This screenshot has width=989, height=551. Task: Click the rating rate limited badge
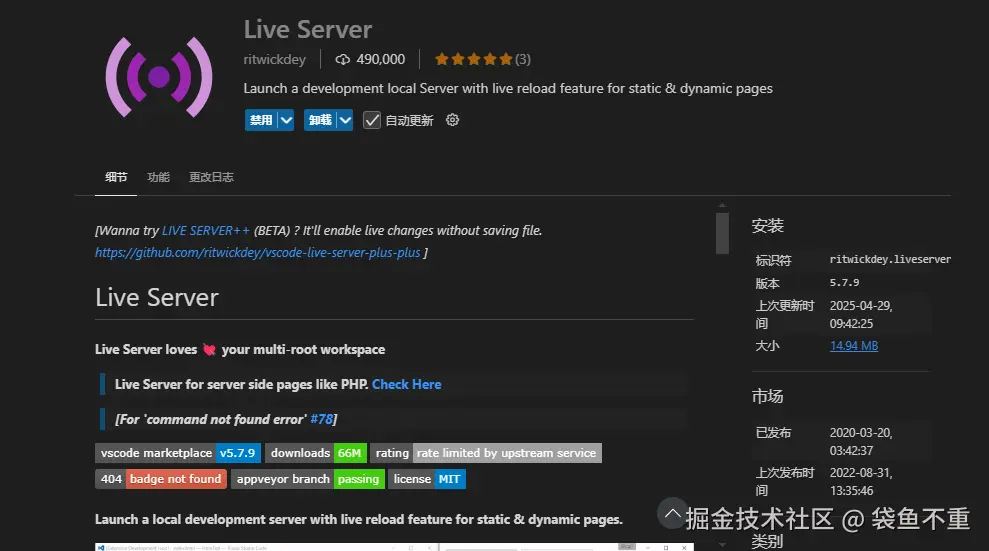tap(486, 453)
